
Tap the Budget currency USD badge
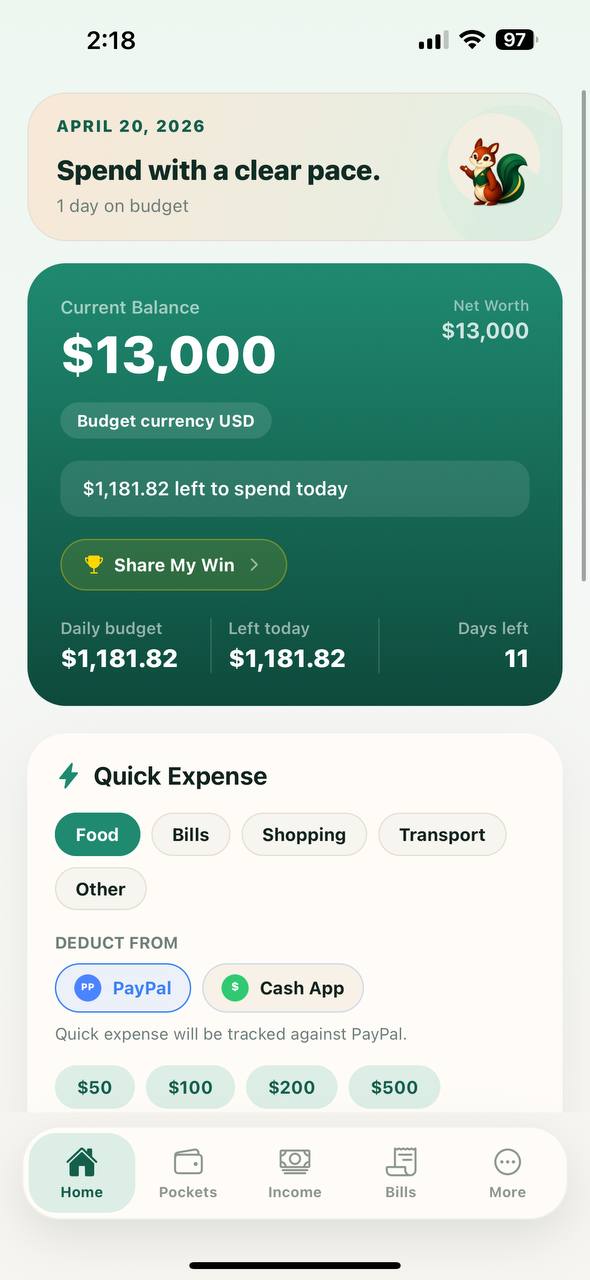point(166,420)
